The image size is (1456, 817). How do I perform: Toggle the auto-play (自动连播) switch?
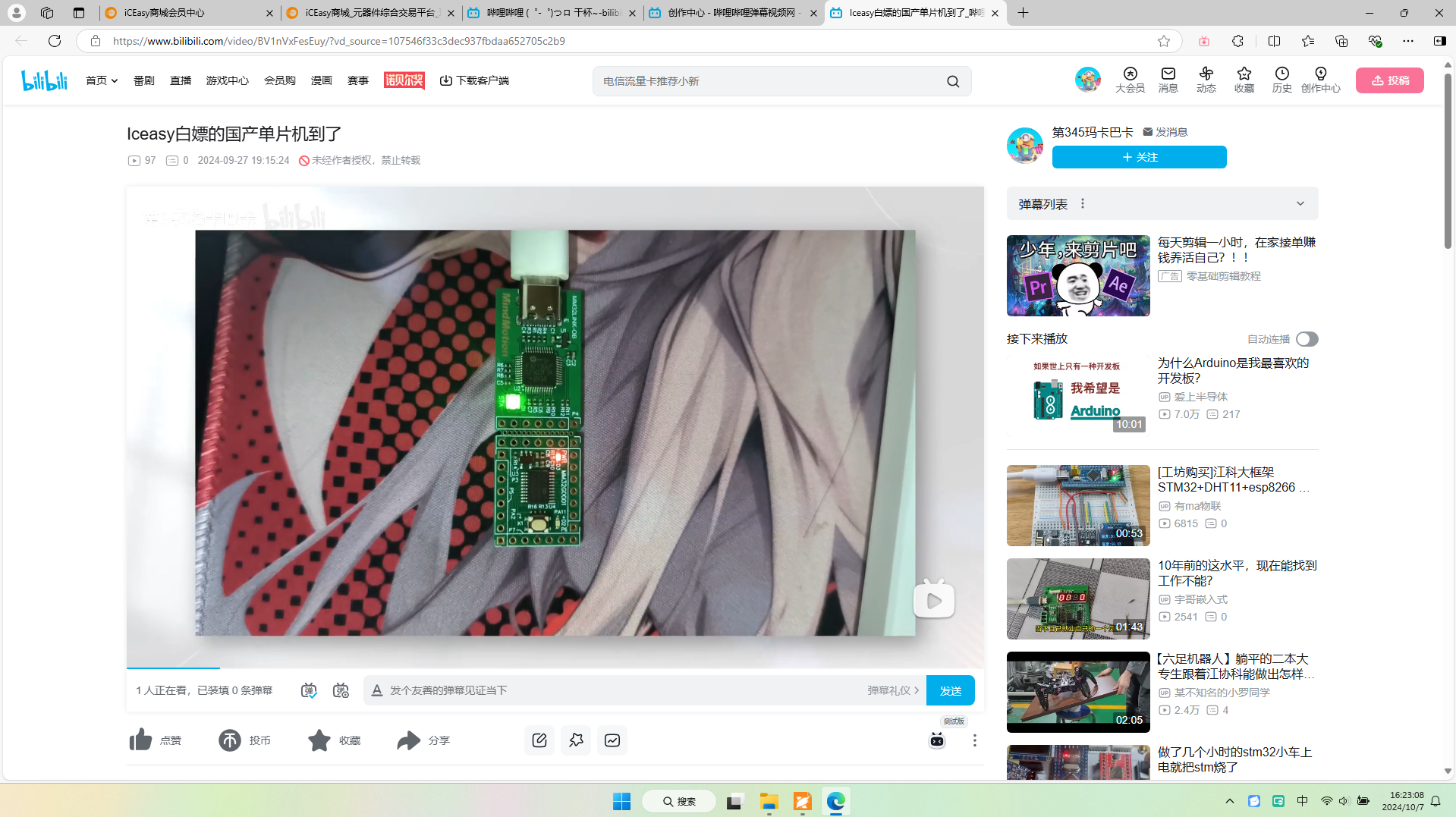click(1307, 339)
